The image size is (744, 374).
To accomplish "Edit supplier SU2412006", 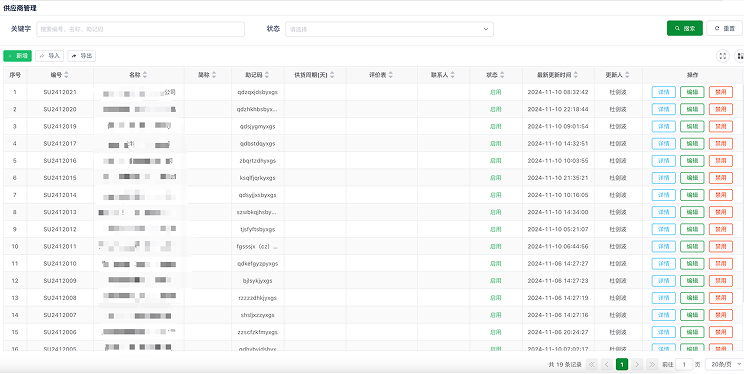I will click(x=692, y=332).
